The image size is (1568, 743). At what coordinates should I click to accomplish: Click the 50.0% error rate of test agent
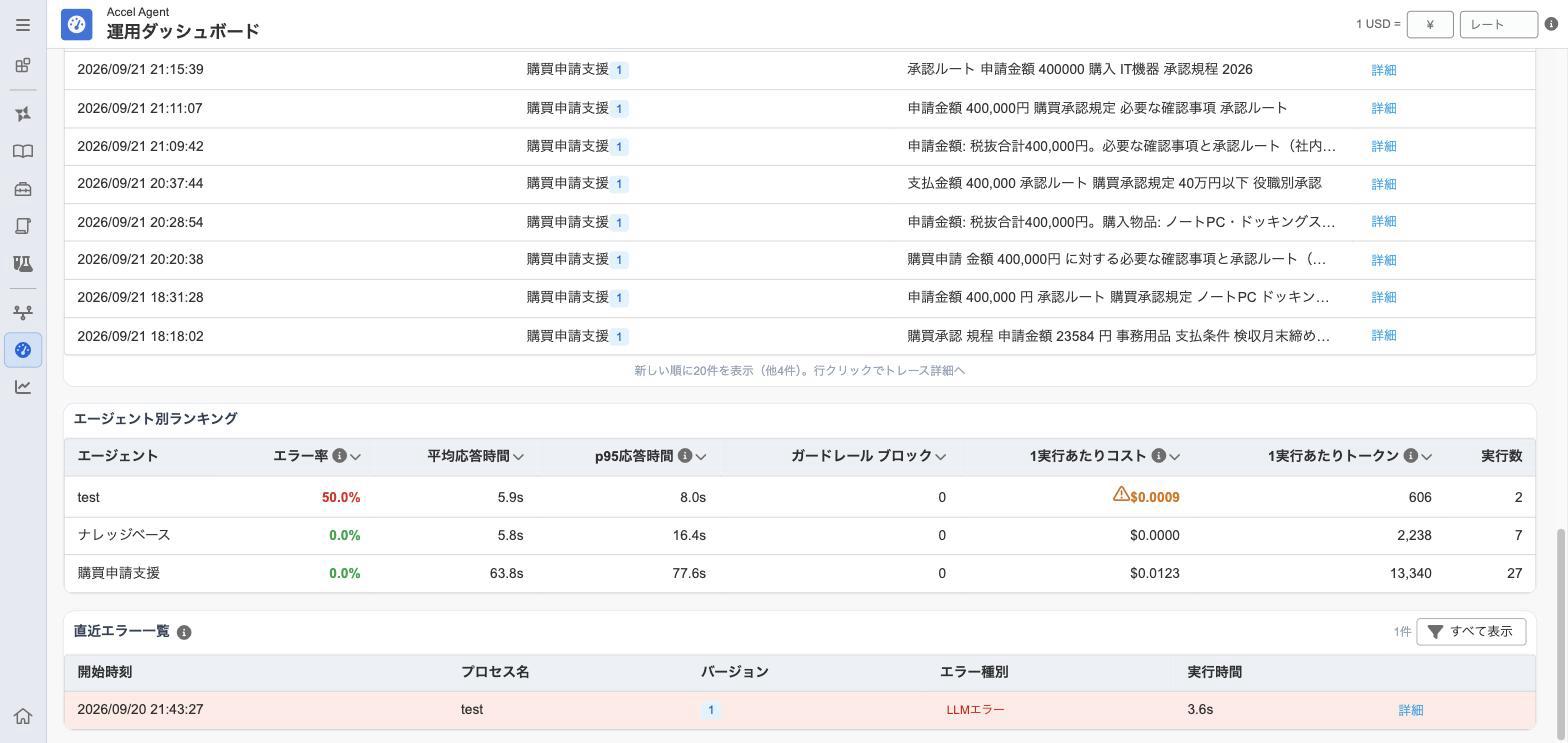point(341,497)
